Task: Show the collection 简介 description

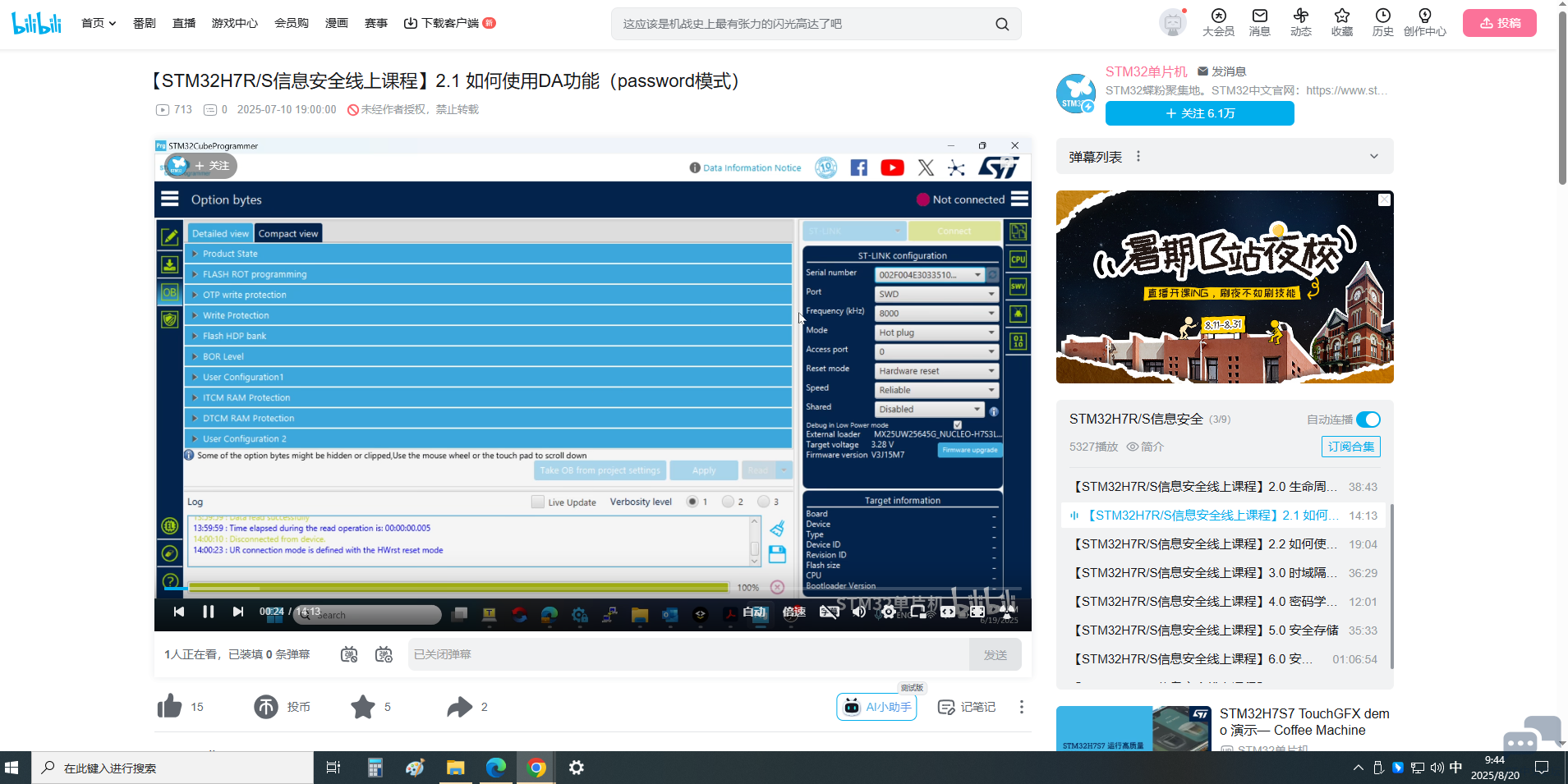Action: (1145, 447)
